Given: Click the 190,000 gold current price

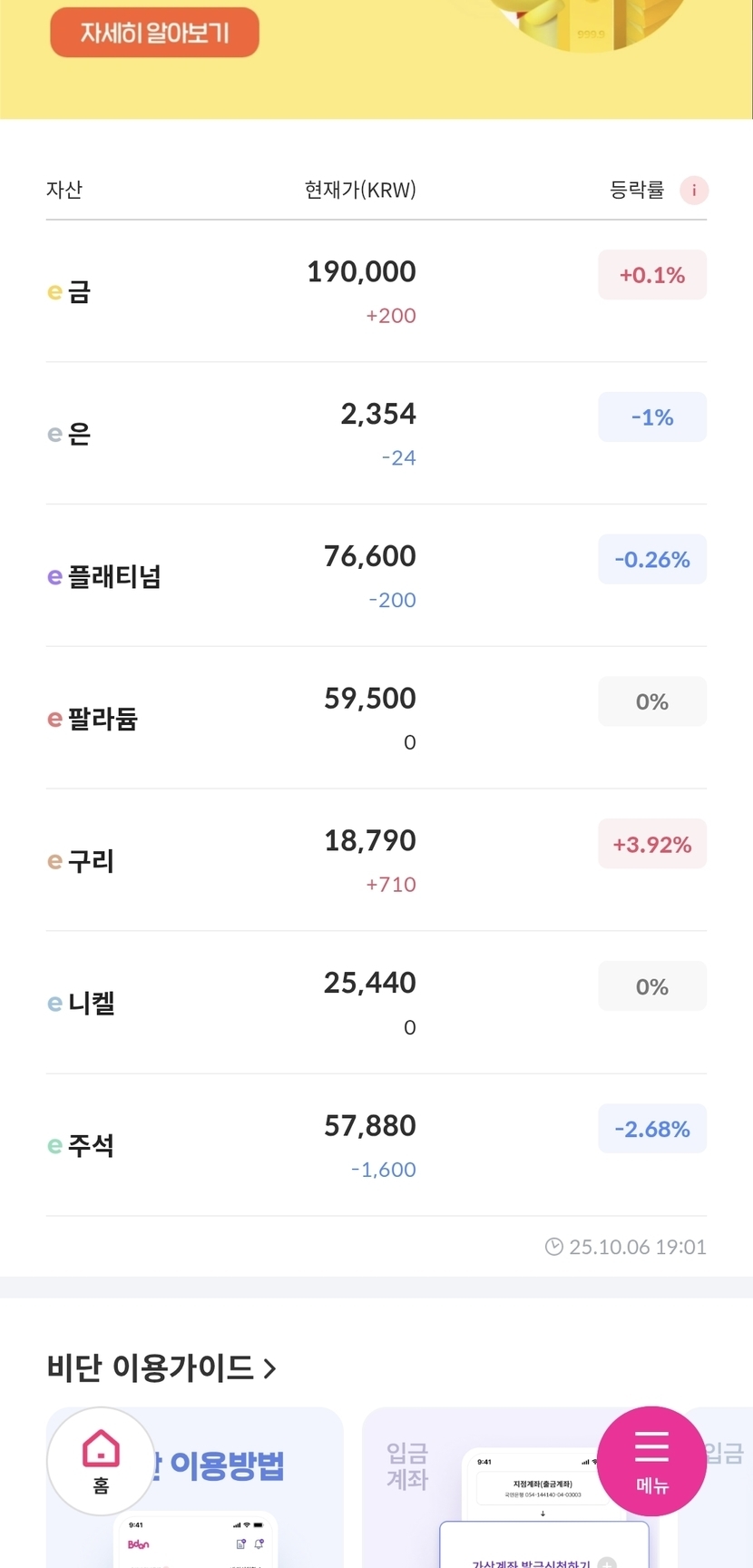Looking at the screenshot, I should pyautogui.click(x=361, y=272).
